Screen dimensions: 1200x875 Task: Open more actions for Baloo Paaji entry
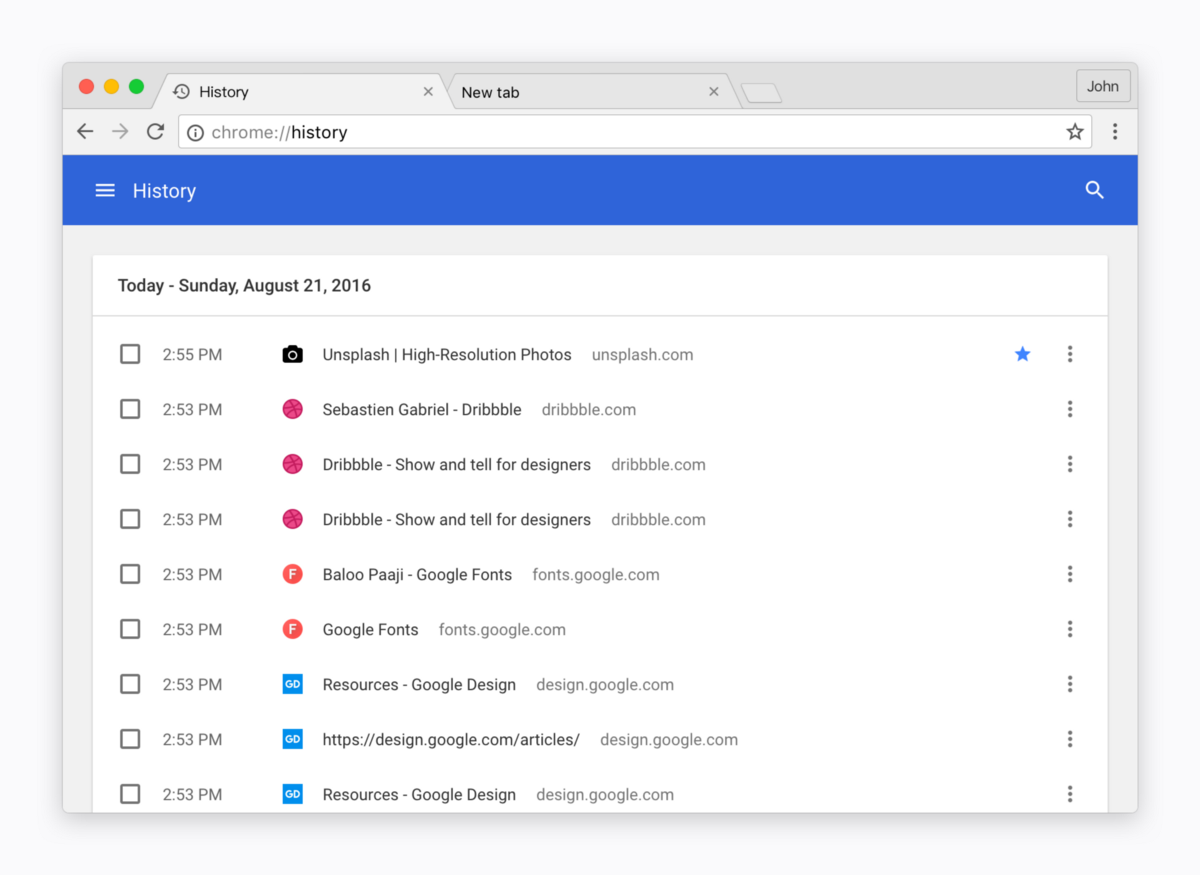click(1070, 574)
